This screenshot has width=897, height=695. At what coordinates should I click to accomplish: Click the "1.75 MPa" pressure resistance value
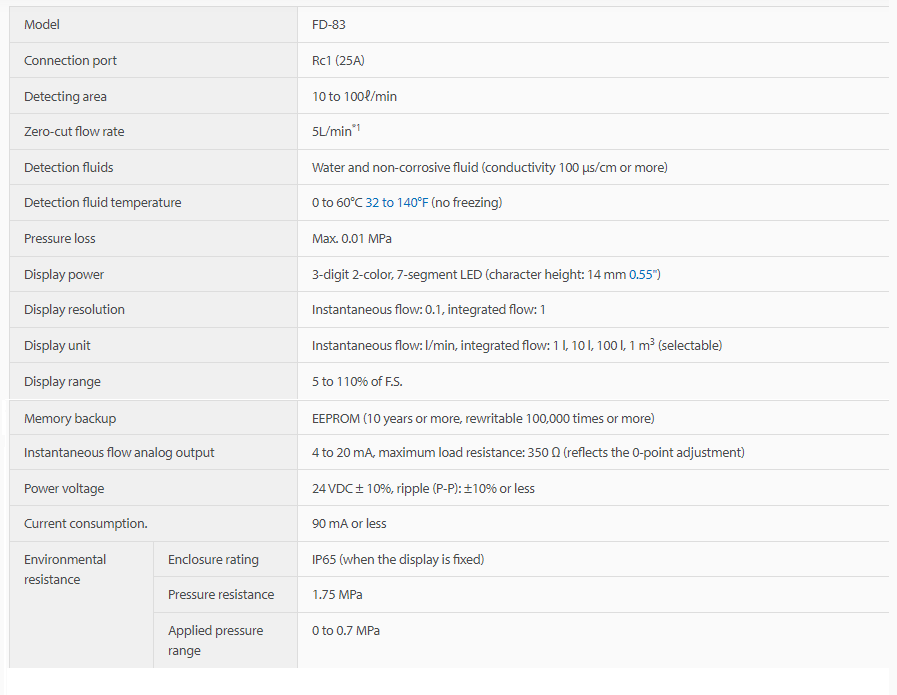(x=337, y=595)
